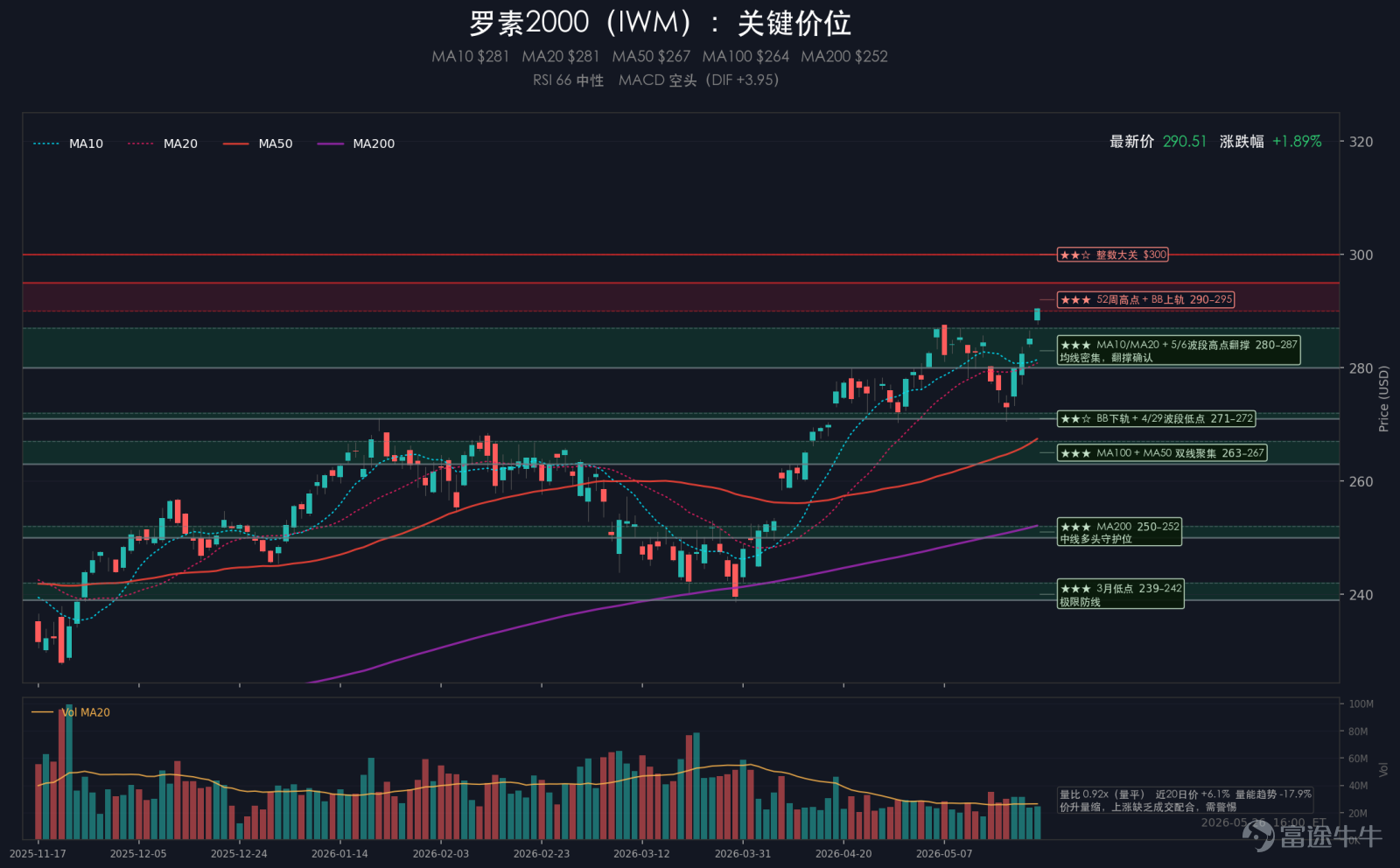Click the 2026-03-31 date axis label
The image size is (1400, 868).
[x=743, y=853]
